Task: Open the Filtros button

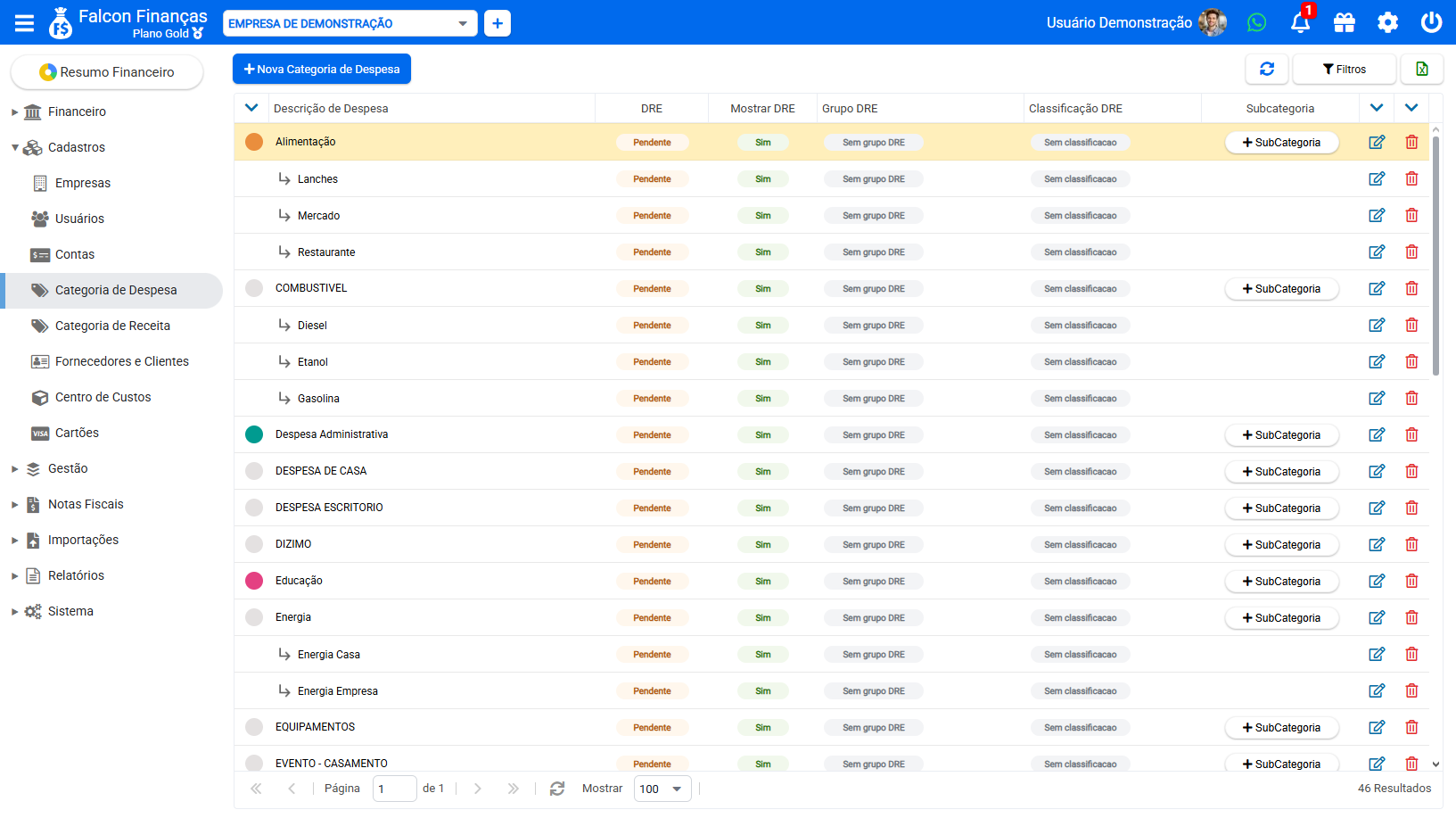Action: [1345, 69]
